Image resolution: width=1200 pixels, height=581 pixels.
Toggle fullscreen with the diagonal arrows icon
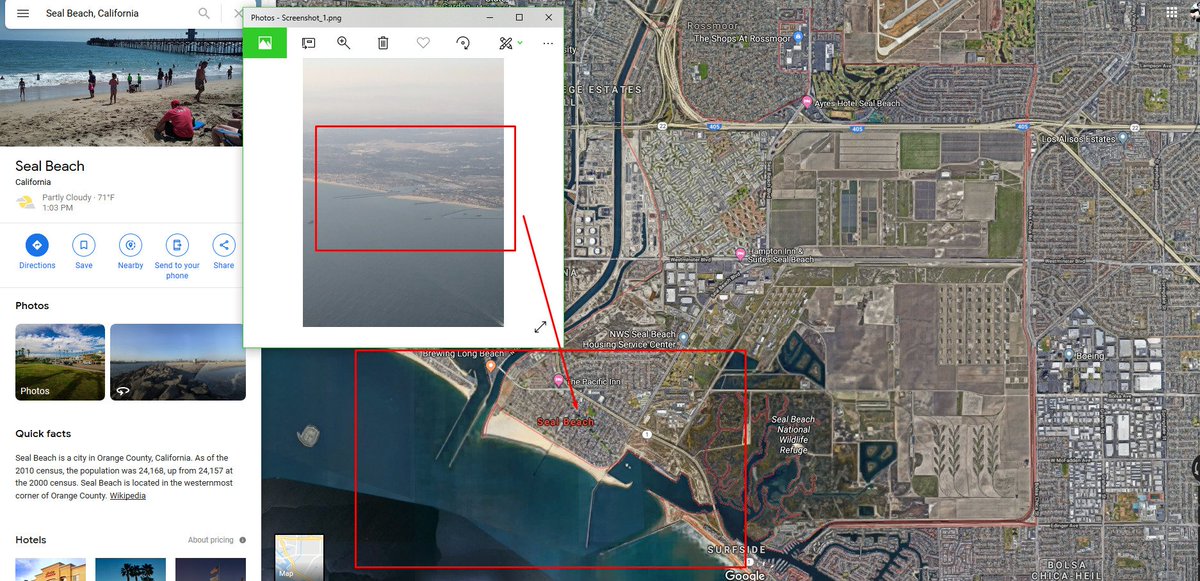(x=540, y=327)
